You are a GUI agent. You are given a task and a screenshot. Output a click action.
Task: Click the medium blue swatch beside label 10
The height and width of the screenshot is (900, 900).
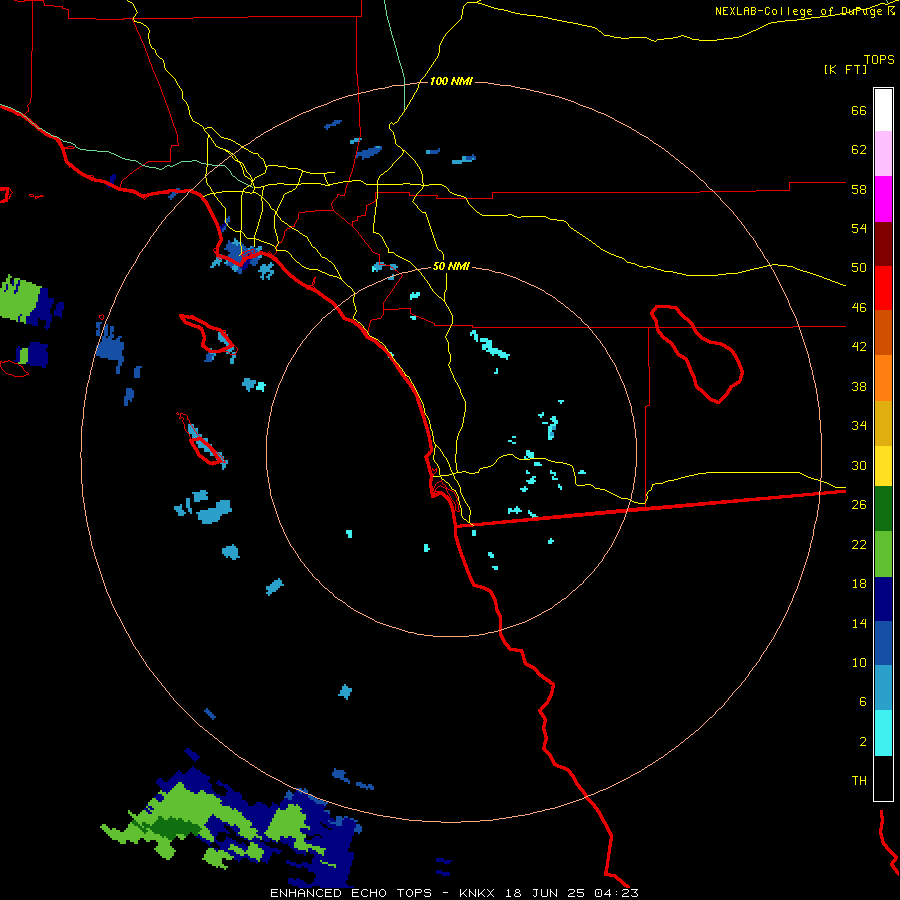click(x=883, y=643)
